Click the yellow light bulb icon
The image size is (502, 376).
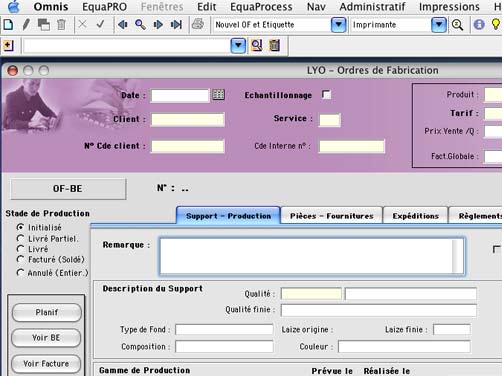pos(496,24)
